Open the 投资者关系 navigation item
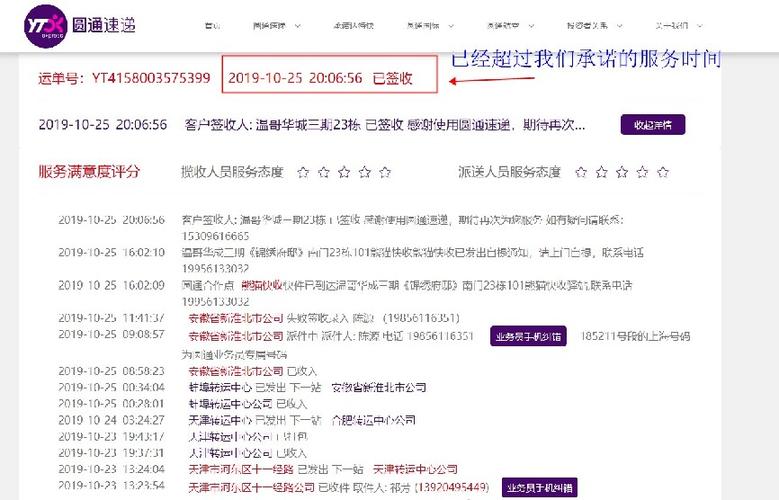Screen dimensions: 779x500 [x=587, y=26]
